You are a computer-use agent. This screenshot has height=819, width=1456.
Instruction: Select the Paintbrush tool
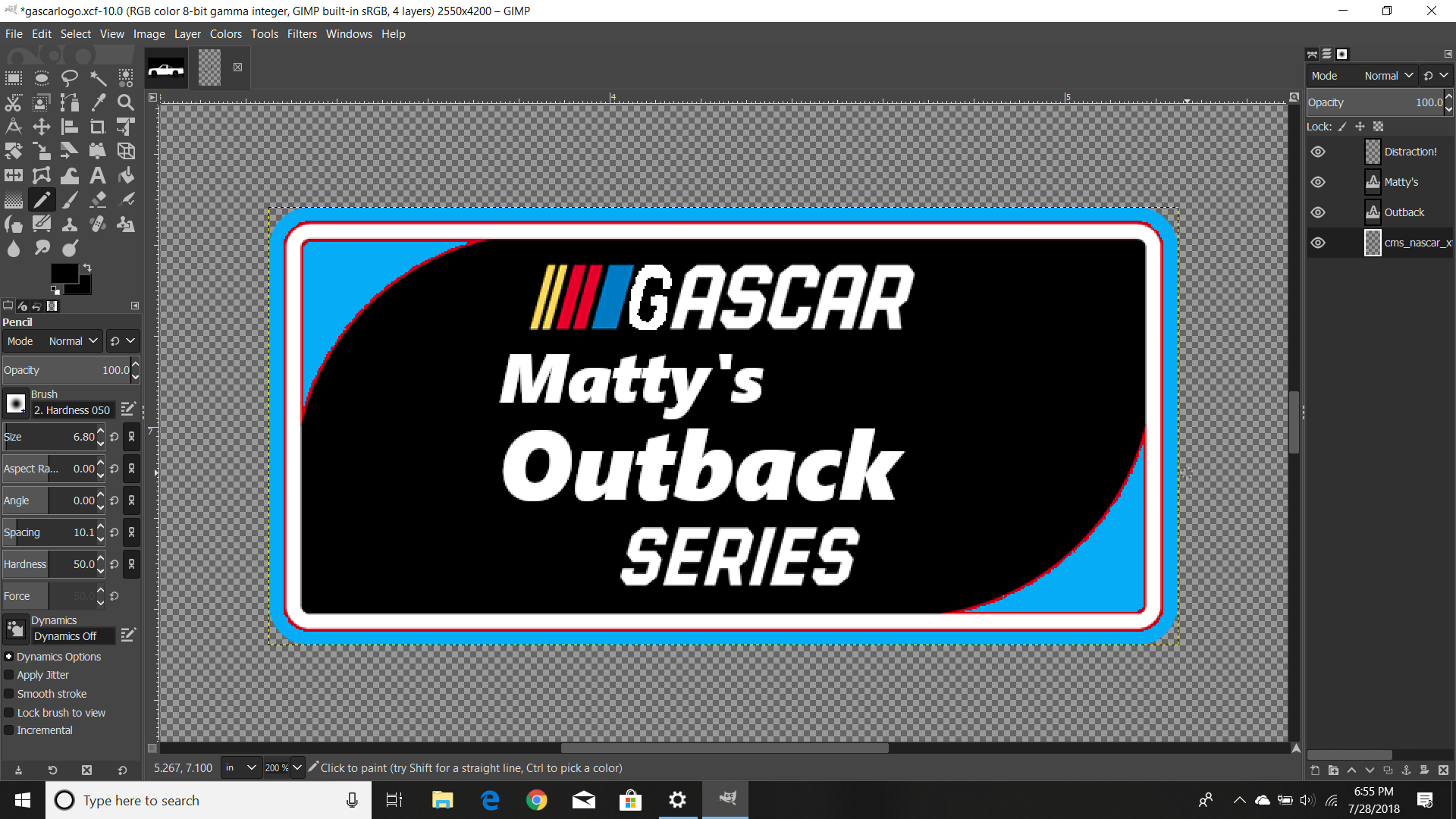click(x=70, y=200)
